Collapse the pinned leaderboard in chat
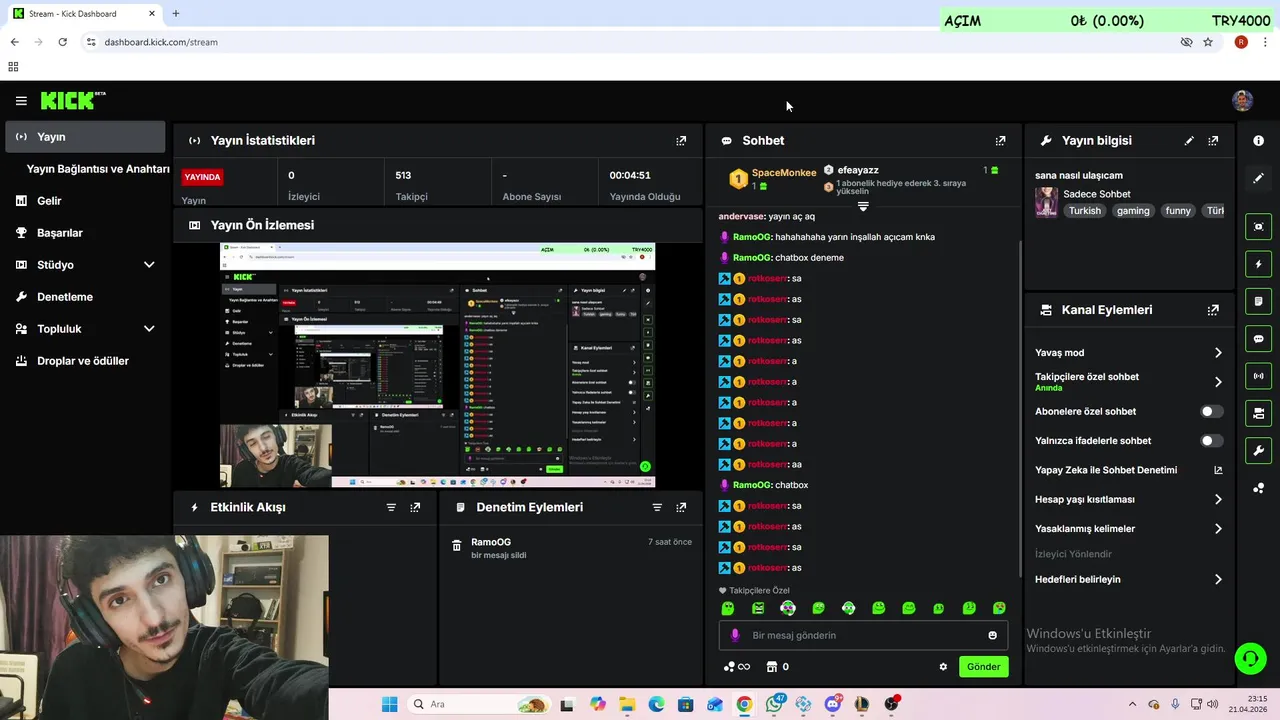The image size is (1280, 720). pyautogui.click(x=863, y=206)
